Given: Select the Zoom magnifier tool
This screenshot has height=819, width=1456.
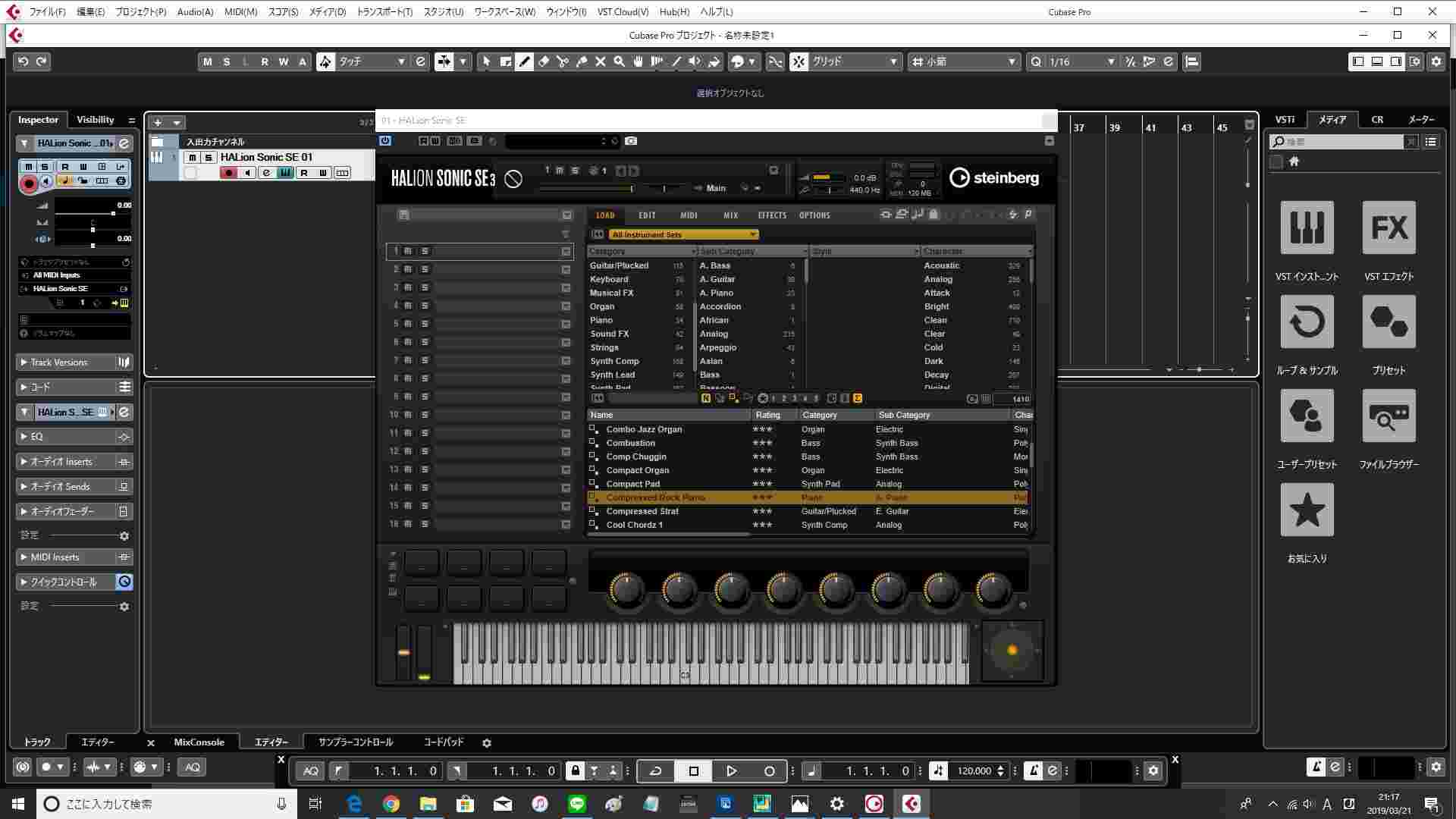Looking at the screenshot, I should click(619, 61).
